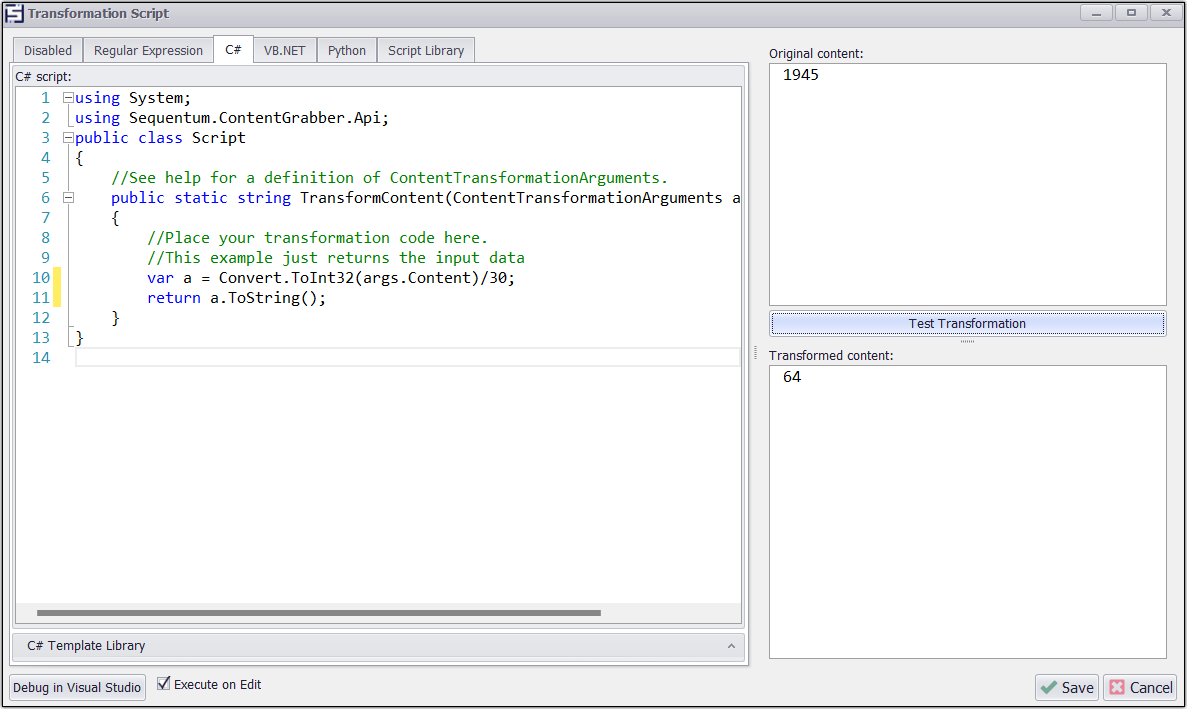Maximize the Transformation Script window
This screenshot has height=710, width=1188.
pyautogui.click(x=1131, y=13)
